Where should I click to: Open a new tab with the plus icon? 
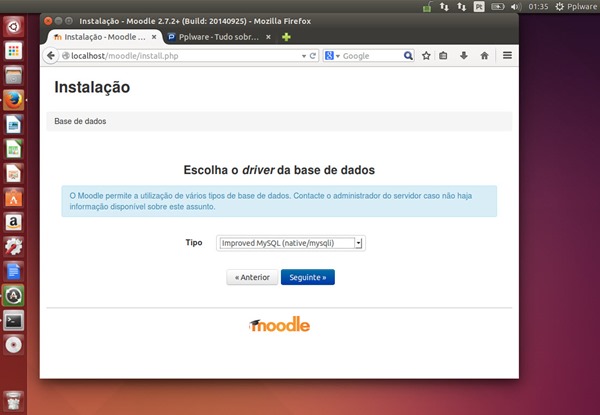point(286,37)
